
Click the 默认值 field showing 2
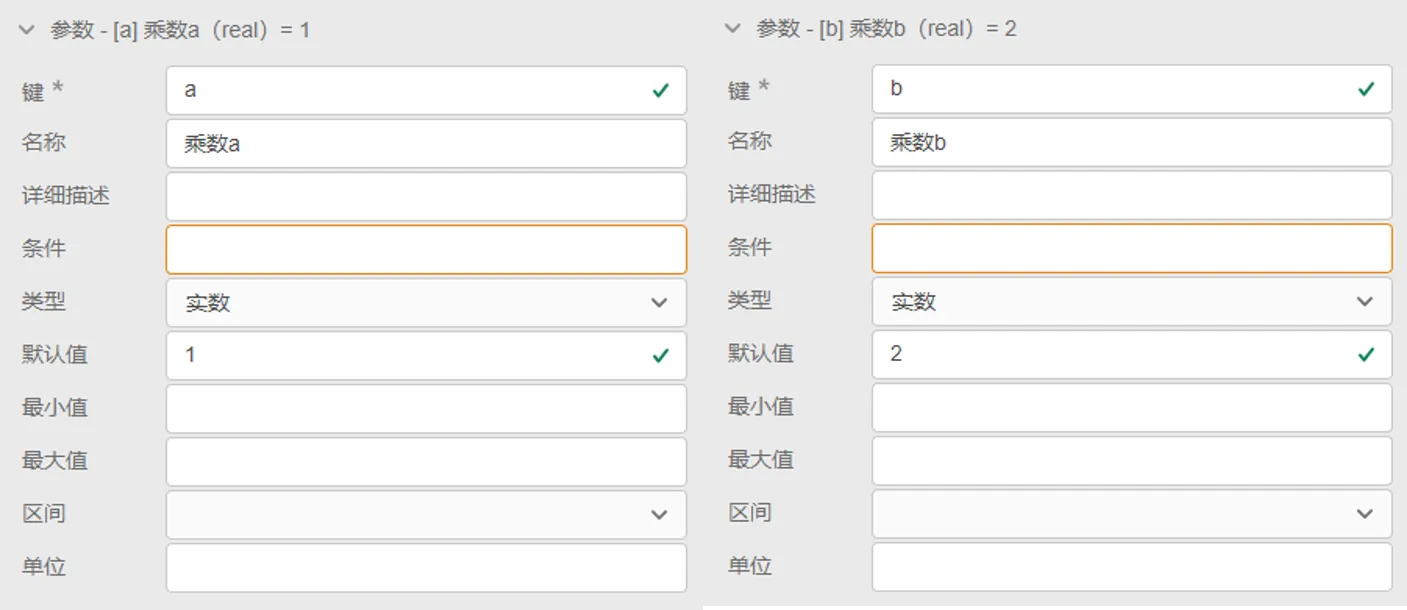click(x=1132, y=354)
